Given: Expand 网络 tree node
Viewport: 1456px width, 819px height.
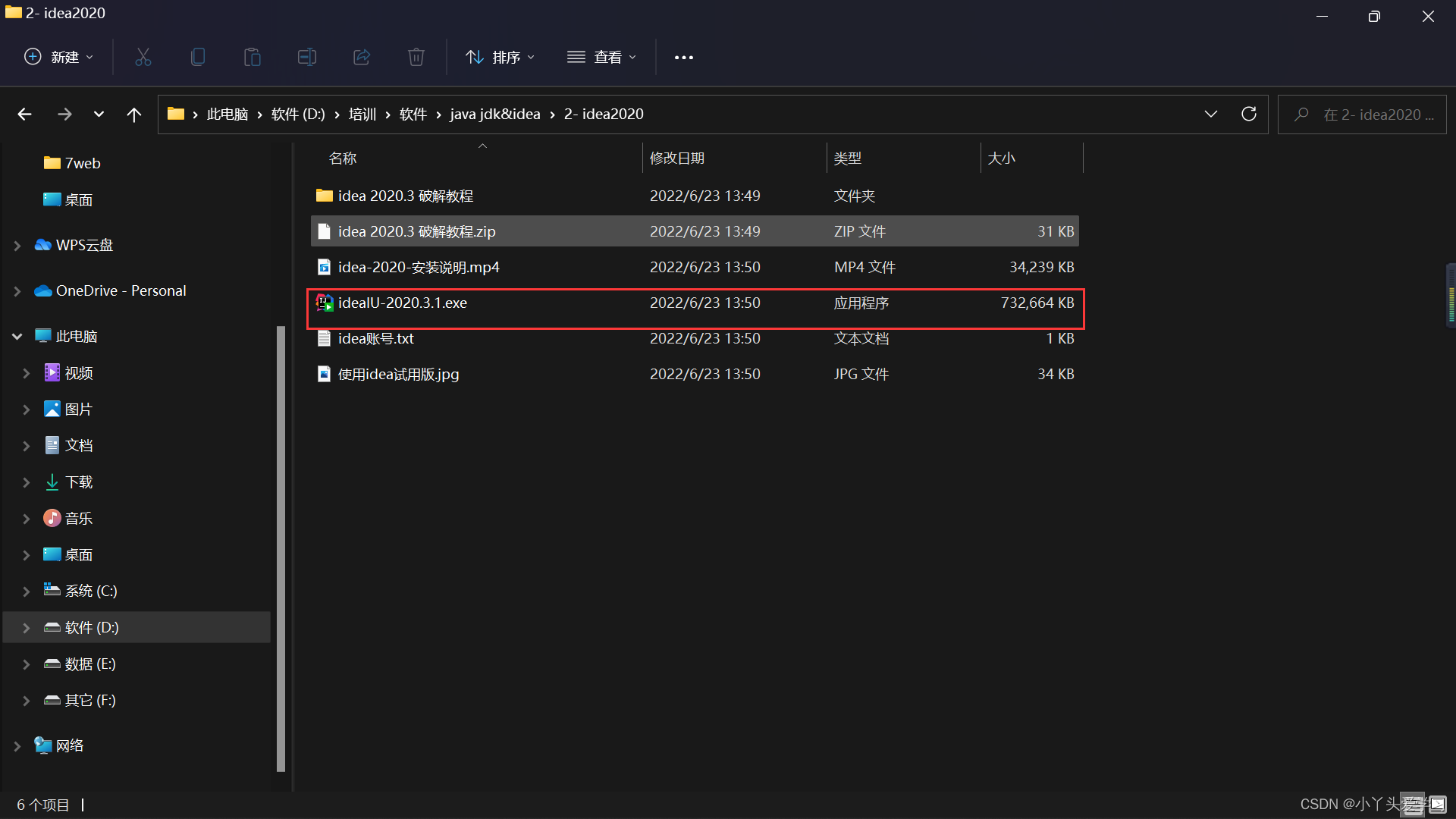Looking at the screenshot, I should (x=17, y=746).
